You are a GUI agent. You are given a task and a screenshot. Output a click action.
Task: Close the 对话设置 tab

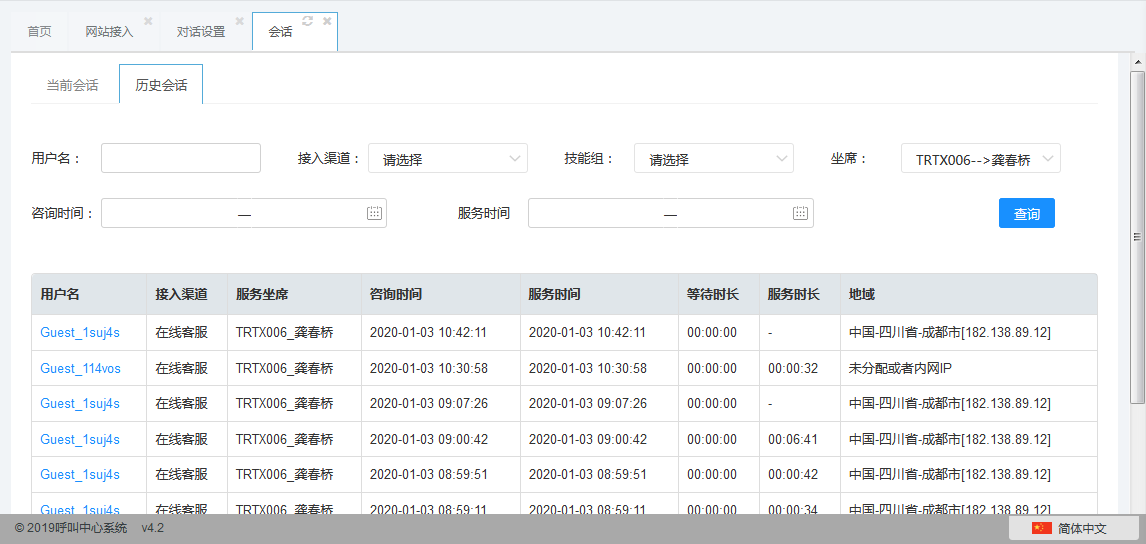click(x=239, y=21)
